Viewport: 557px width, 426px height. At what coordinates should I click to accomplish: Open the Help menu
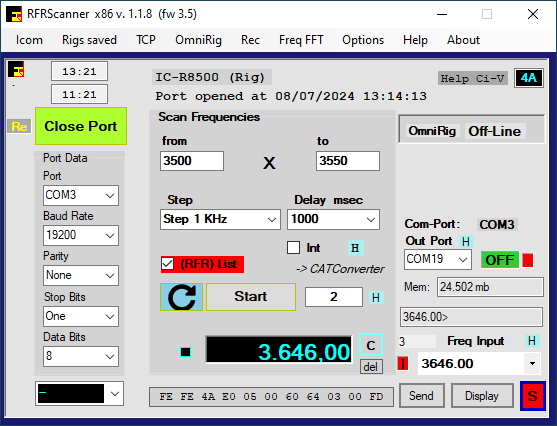tap(415, 40)
